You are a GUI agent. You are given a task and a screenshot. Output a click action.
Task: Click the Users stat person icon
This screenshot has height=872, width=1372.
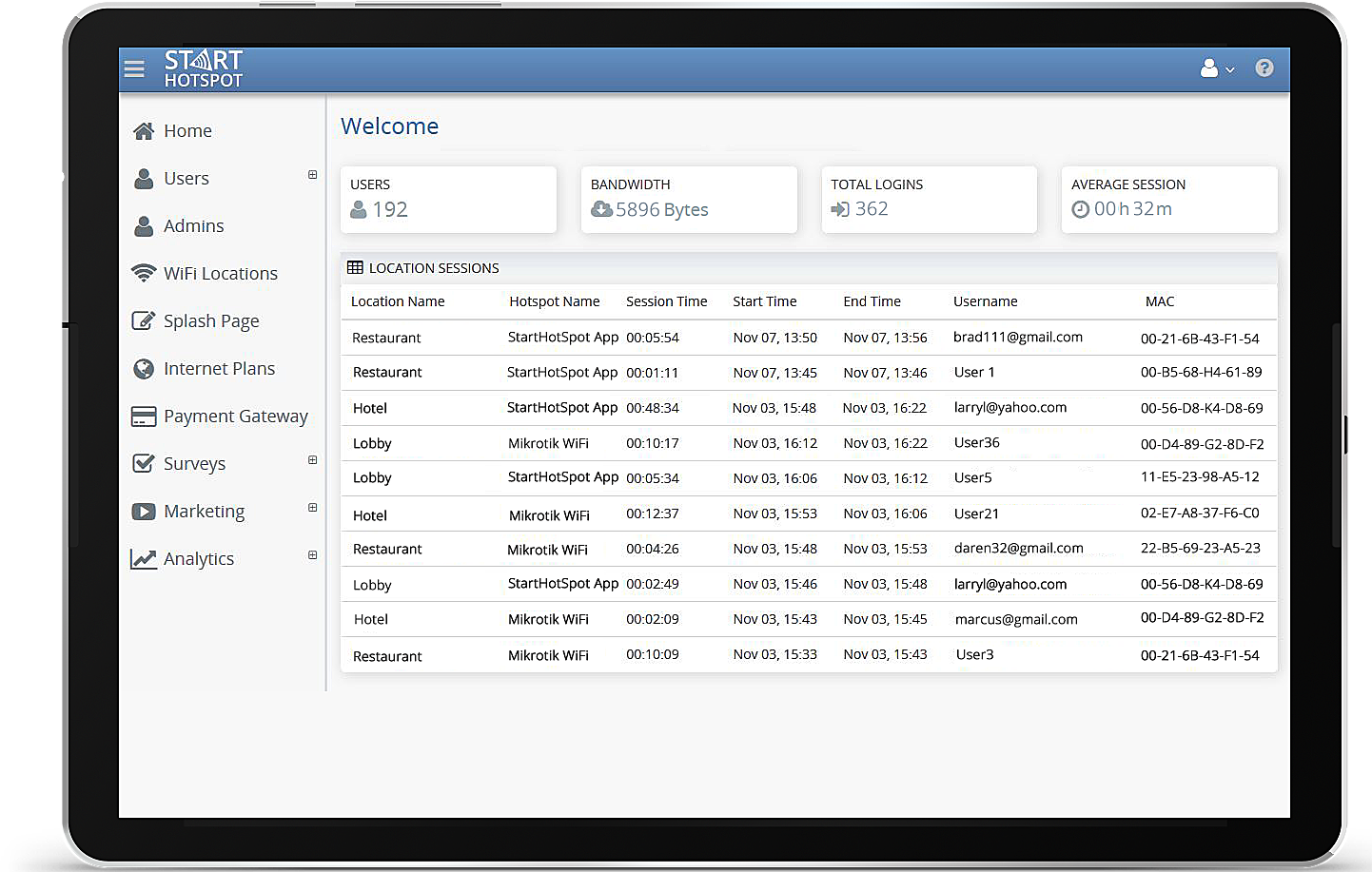(359, 209)
